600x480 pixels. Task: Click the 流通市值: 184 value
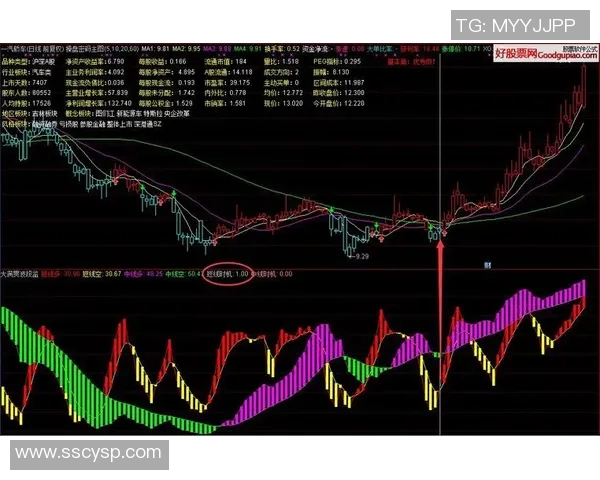pos(226,62)
